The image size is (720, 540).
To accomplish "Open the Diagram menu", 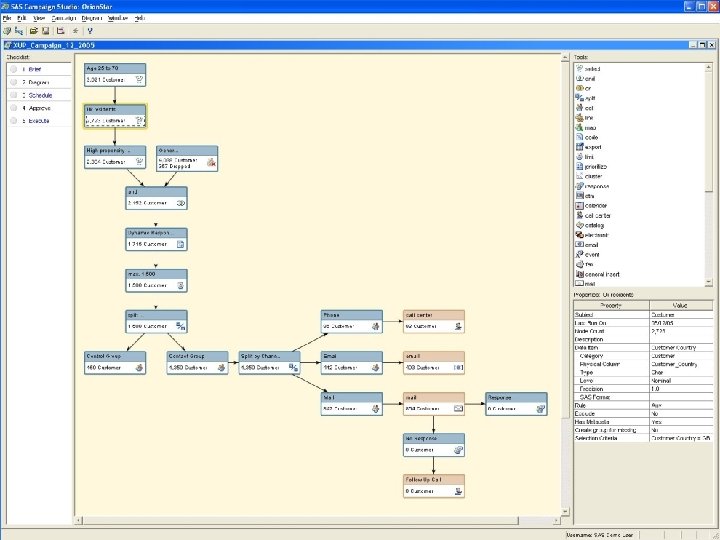I will coord(91,18).
